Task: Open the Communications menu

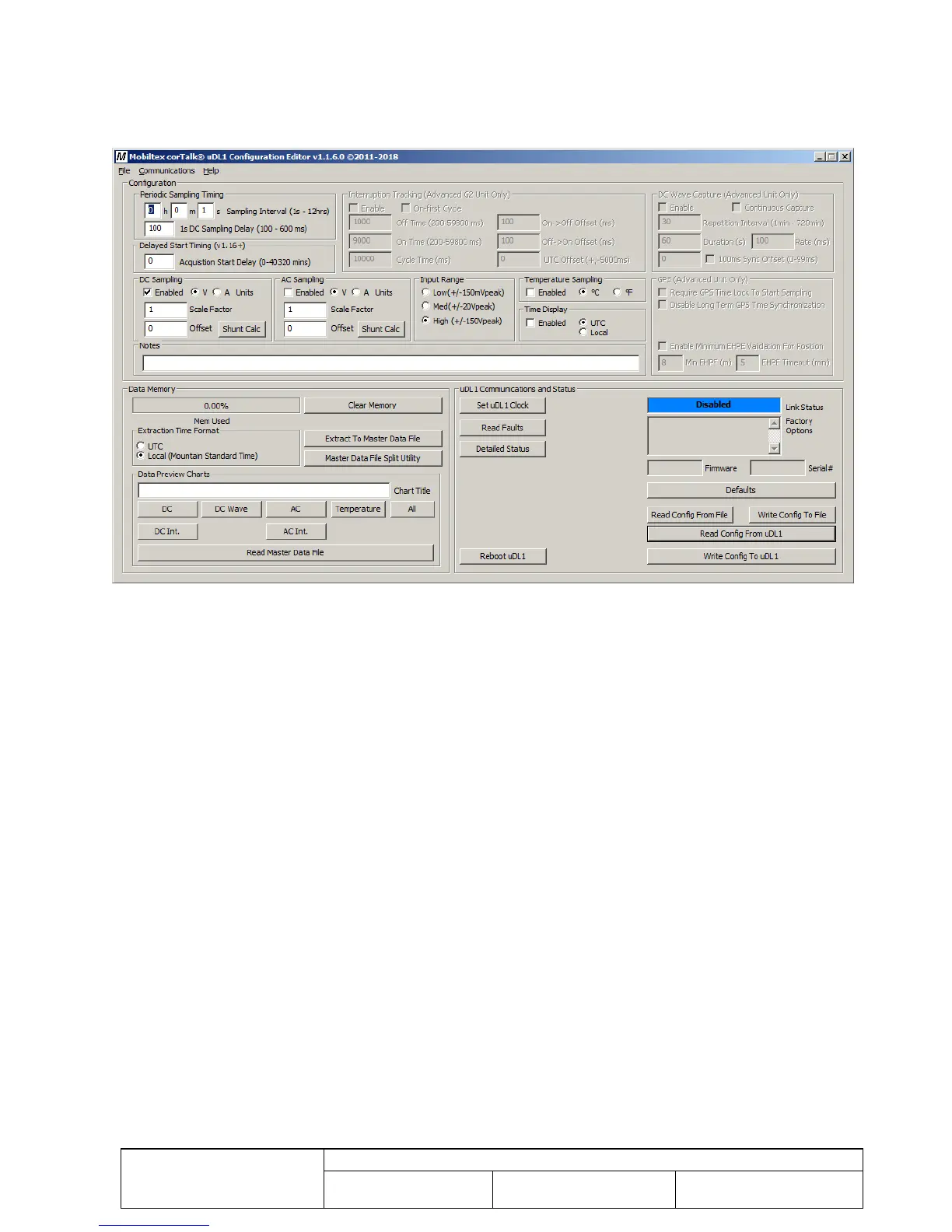Action: point(166,171)
